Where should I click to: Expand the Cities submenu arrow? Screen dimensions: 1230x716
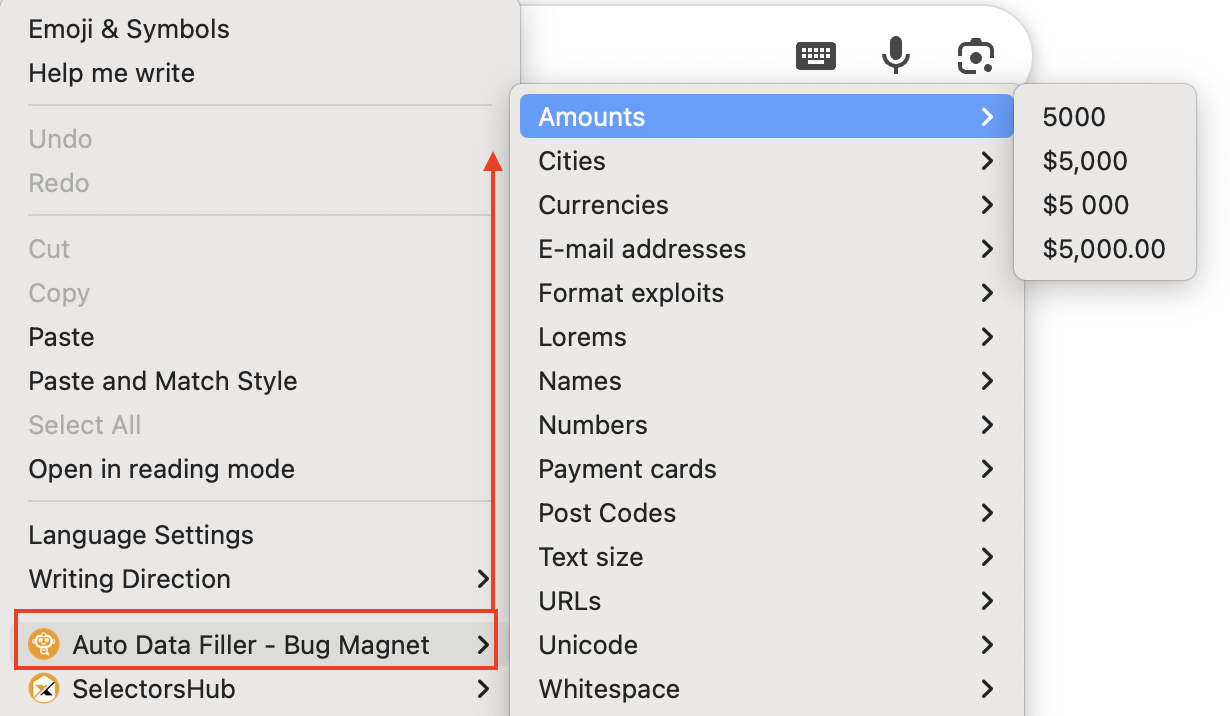click(987, 161)
